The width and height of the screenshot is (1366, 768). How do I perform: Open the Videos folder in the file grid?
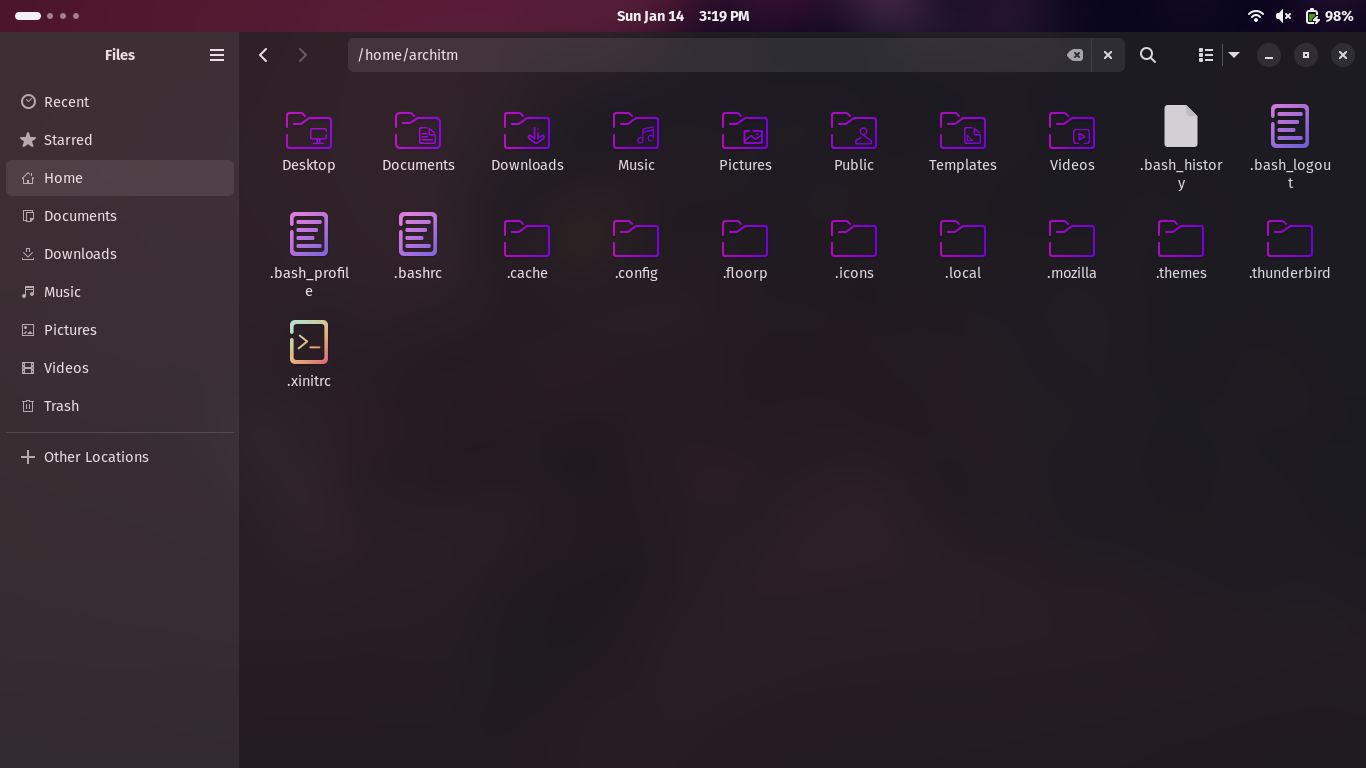tap(1072, 130)
